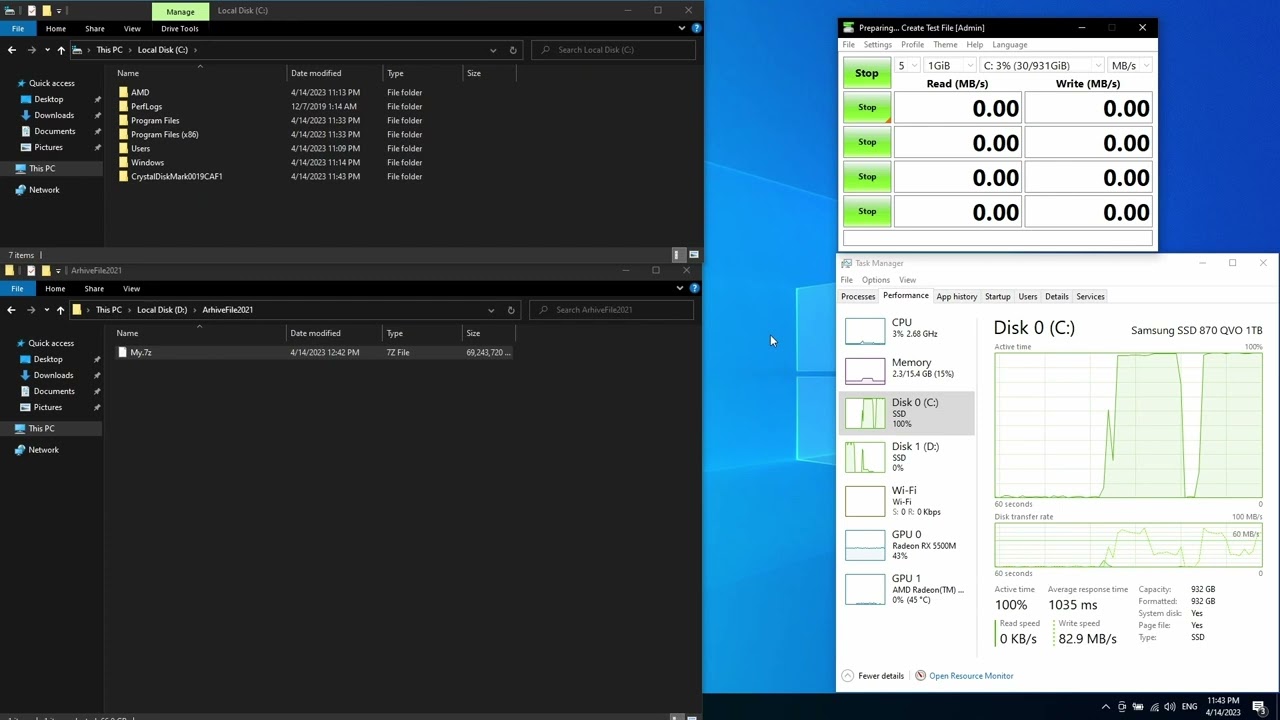
Task: Open the Settings menu in CrystalDiskMark
Action: (x=877, y=45)
